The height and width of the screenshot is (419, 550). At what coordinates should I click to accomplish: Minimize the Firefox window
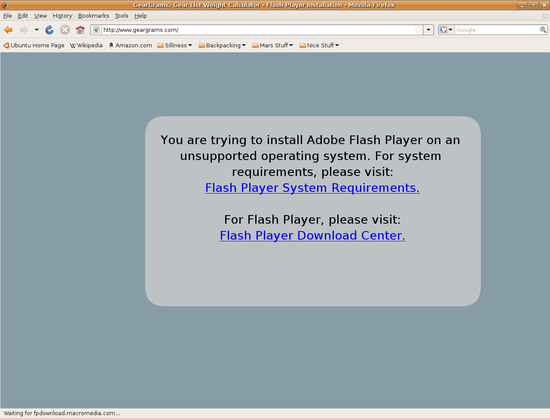pos(522,5)
